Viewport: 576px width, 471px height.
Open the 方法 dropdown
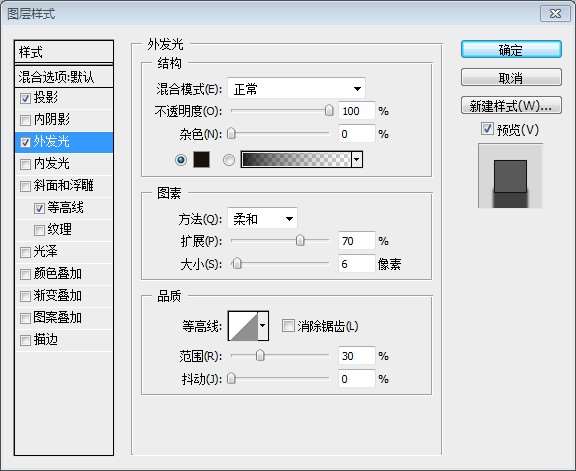tap(262, 219)
